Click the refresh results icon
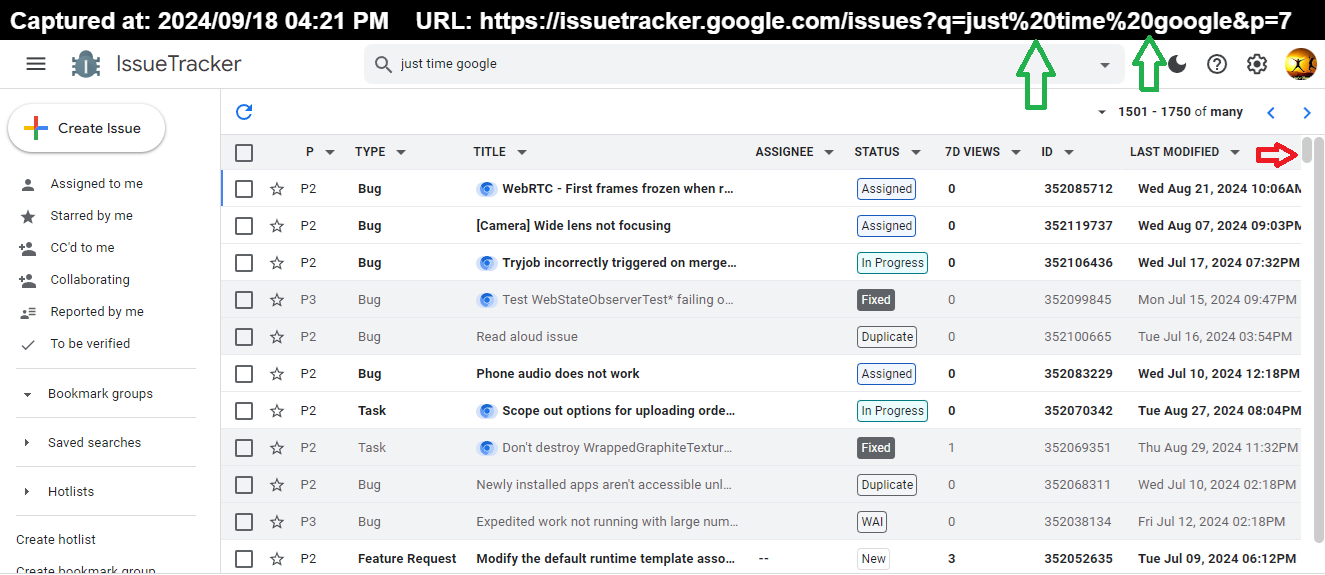1325x575 pixels. click(244, 112)
